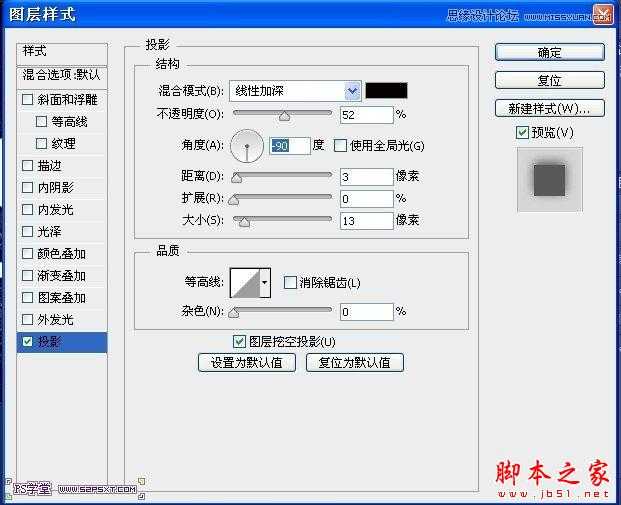
Task: Select the 内阴影 style label
Action: pyautogui.click(x=55, y=187)
